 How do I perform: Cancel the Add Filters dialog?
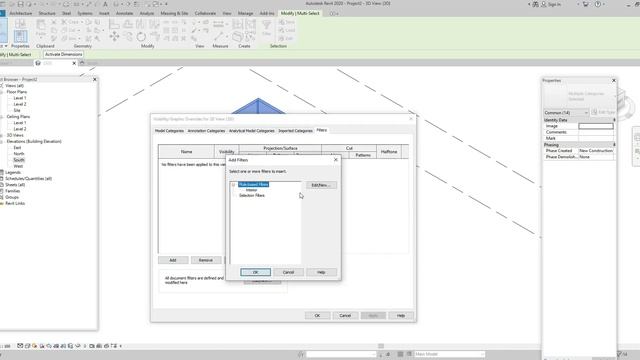[288, 272]
